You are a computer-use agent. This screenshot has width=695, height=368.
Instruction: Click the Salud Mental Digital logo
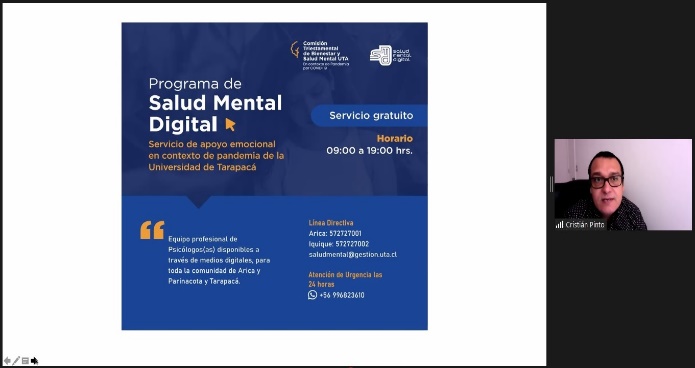pos(390,55)
